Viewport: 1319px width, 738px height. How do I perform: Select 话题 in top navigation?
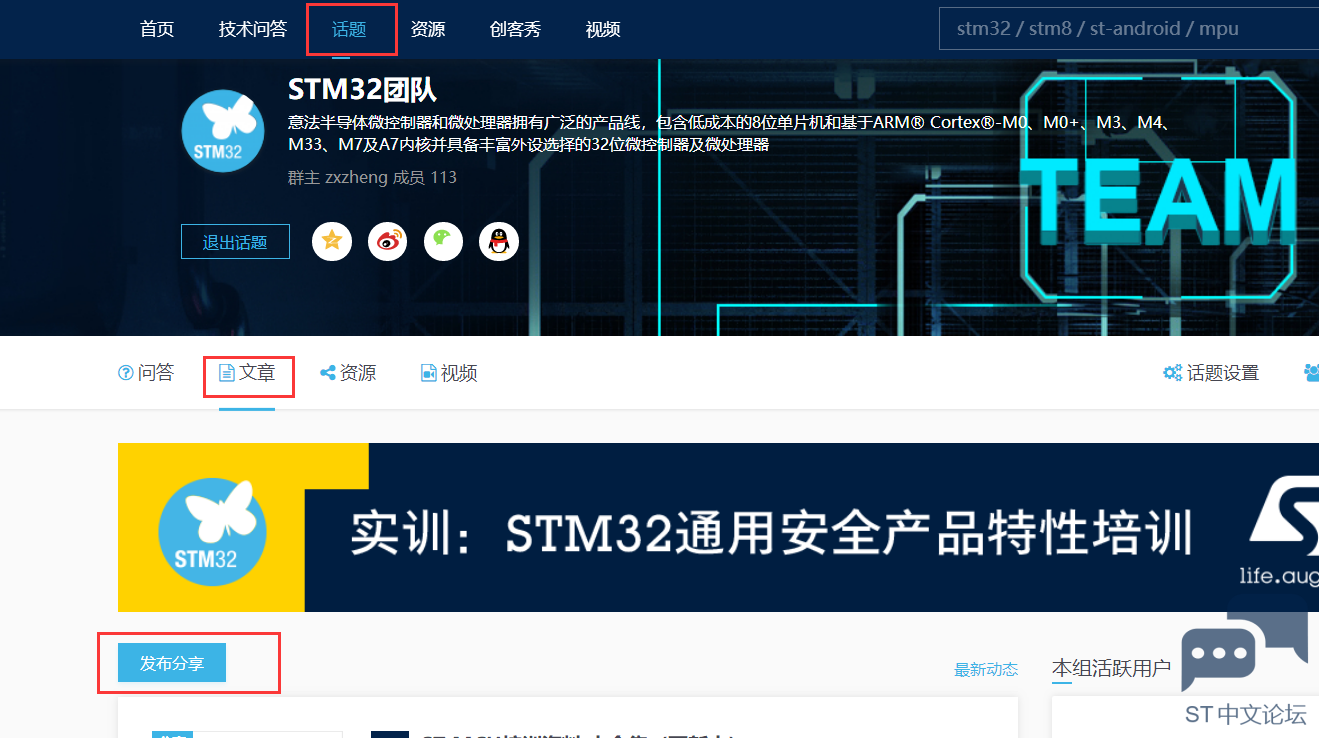tap(349, 29)
